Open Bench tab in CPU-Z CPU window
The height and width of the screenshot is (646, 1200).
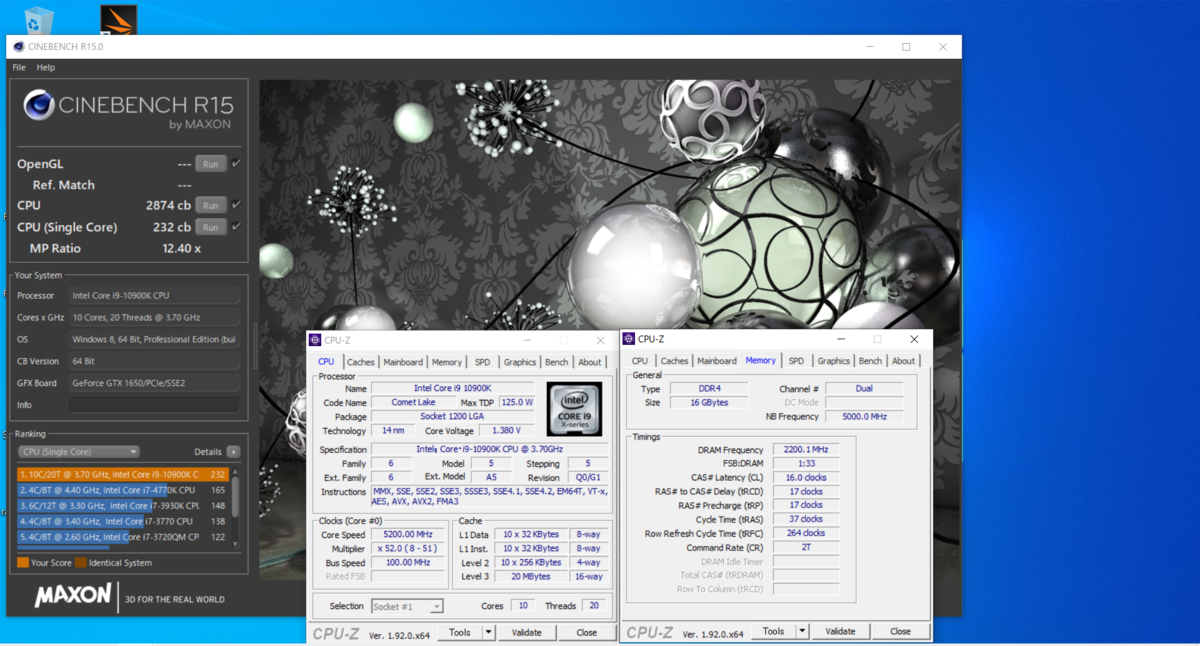(557, 362)
